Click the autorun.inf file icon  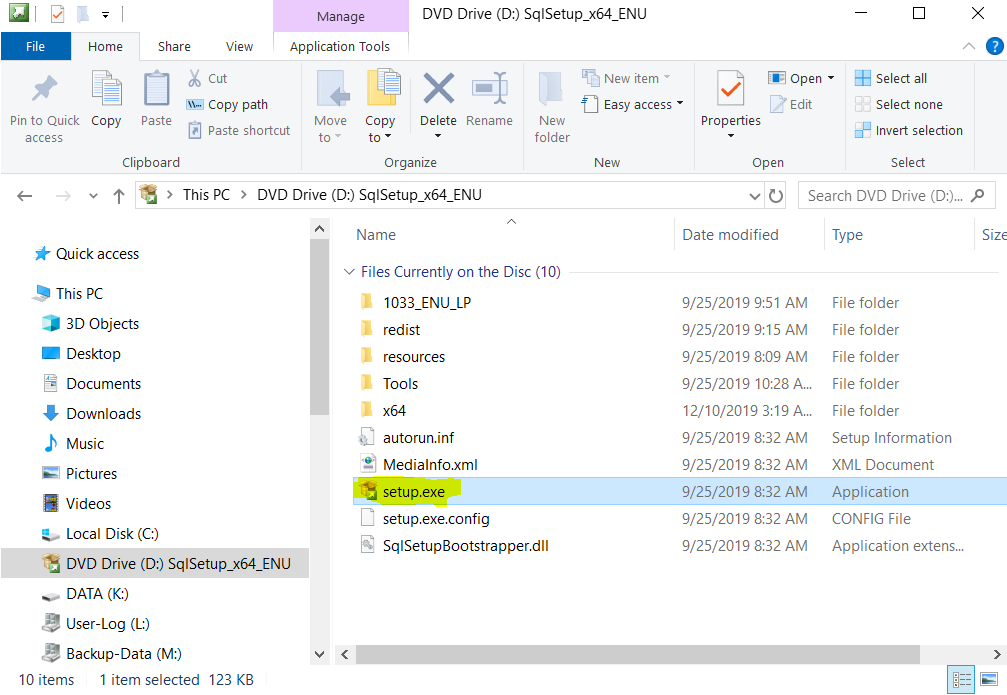[x=367, y=437]
